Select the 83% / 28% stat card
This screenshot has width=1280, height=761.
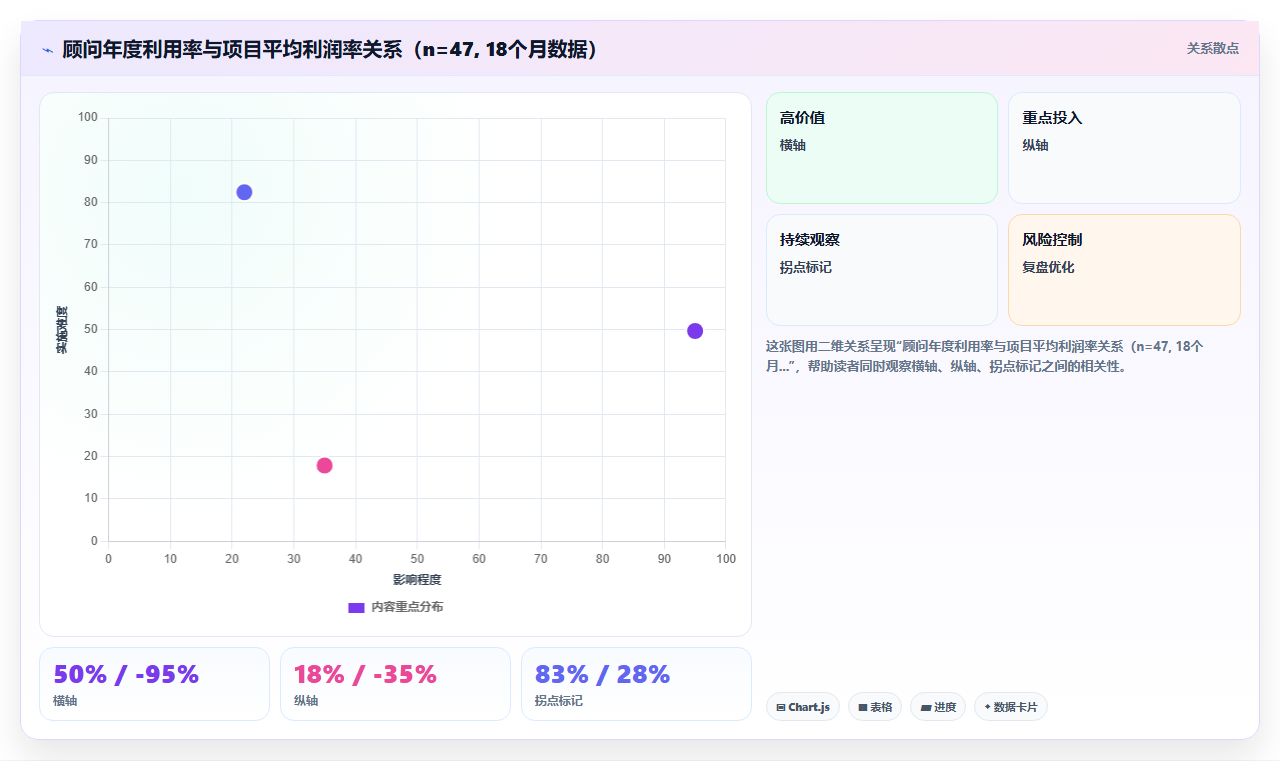click(636, 684)
